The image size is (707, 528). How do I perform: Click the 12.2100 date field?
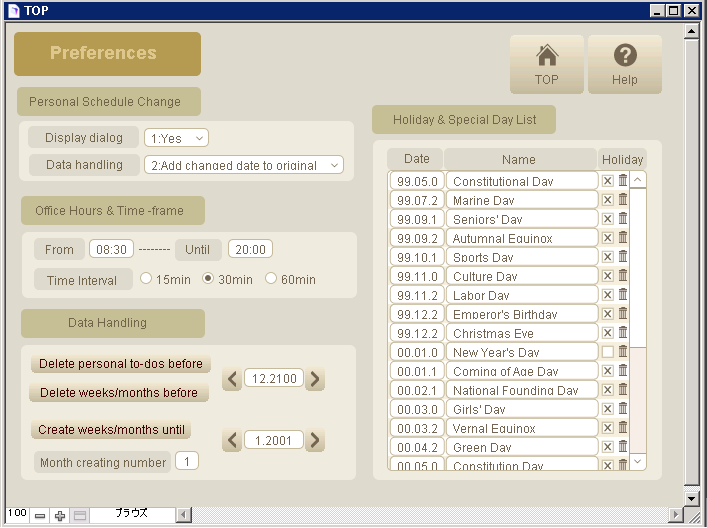pos(274,378)
